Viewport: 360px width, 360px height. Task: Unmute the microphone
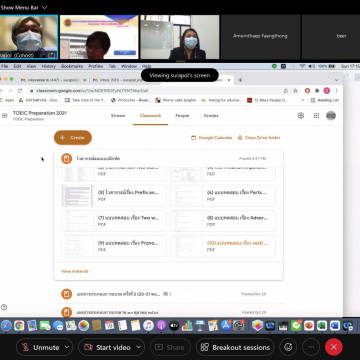coord(41,347)
